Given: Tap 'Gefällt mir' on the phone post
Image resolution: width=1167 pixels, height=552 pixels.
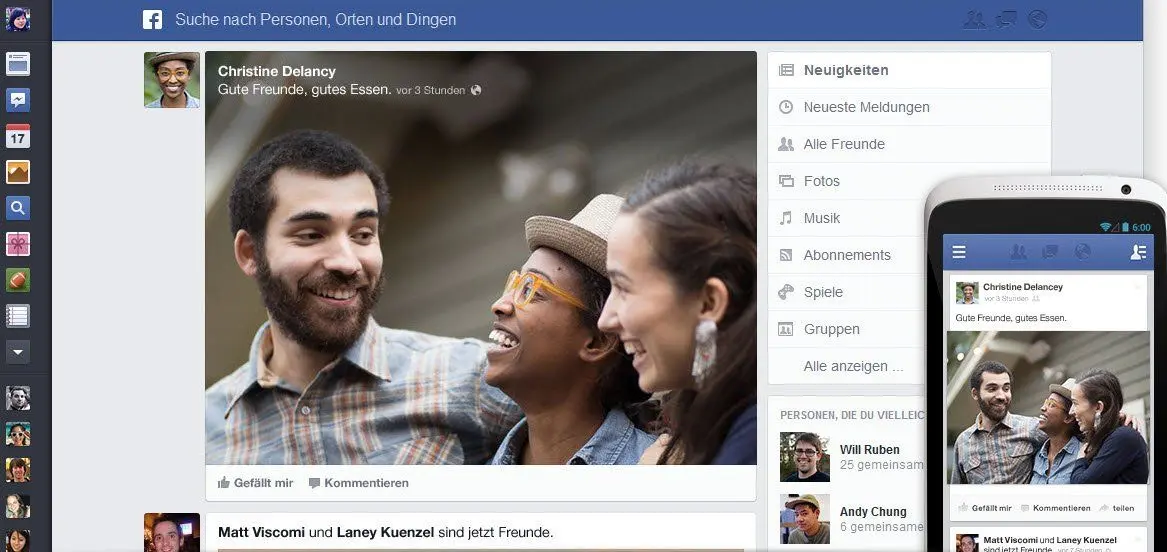Looking at the screenshot, I should (985, 508).
